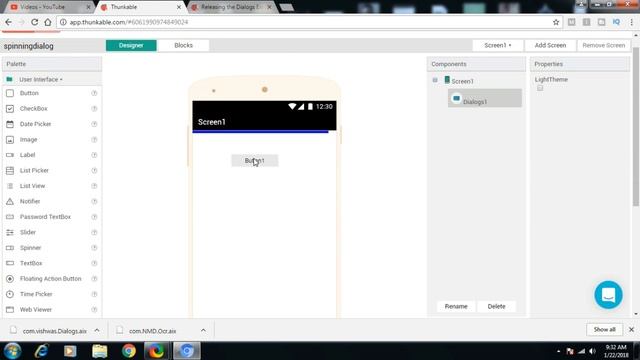
Task: Choose Date Picker palette item
Action: point(35,124)
